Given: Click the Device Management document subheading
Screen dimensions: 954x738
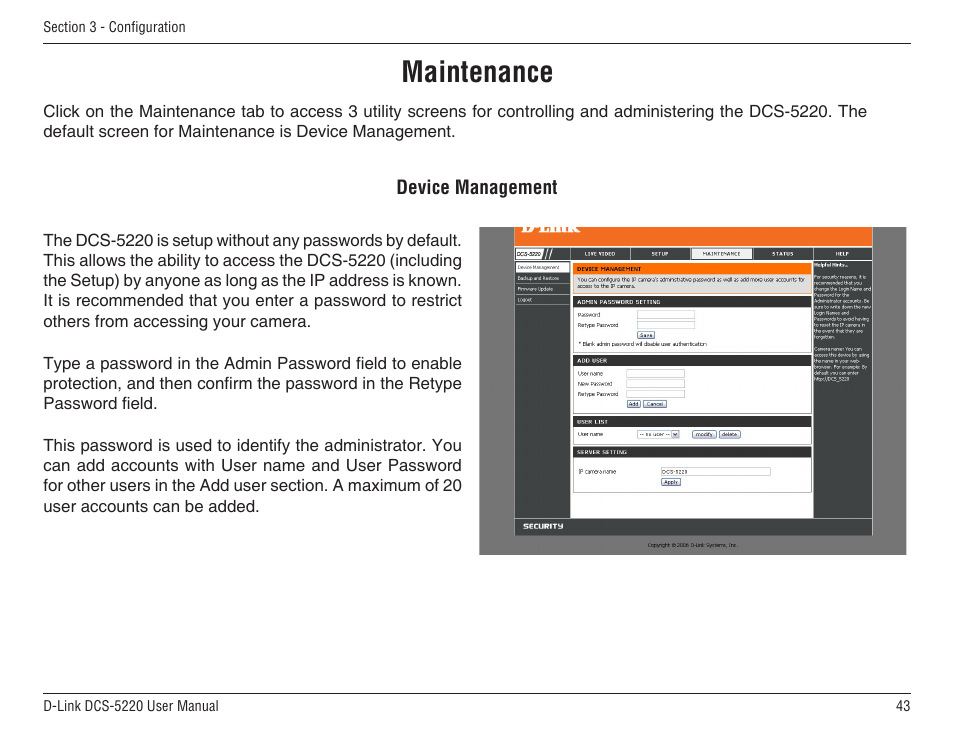Looking at the screenshot, I should (477, 187).
